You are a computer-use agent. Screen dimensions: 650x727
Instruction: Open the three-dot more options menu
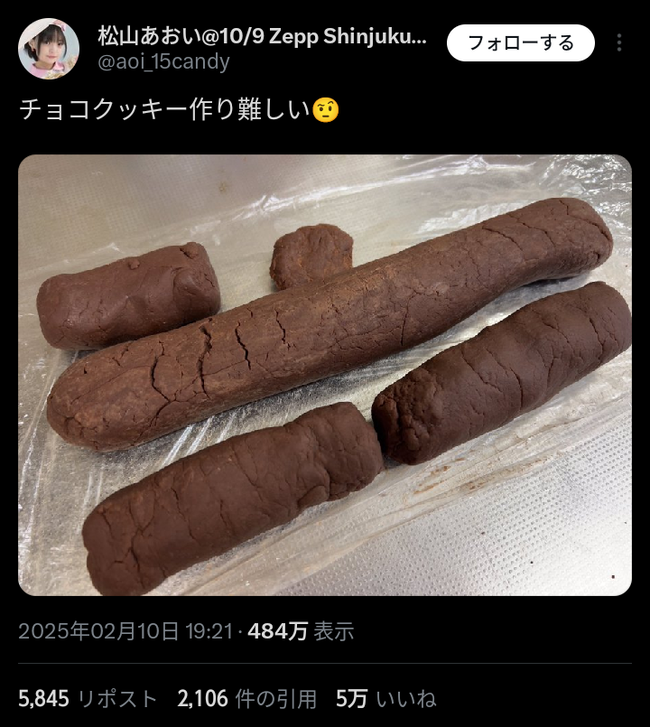point(619,43)
